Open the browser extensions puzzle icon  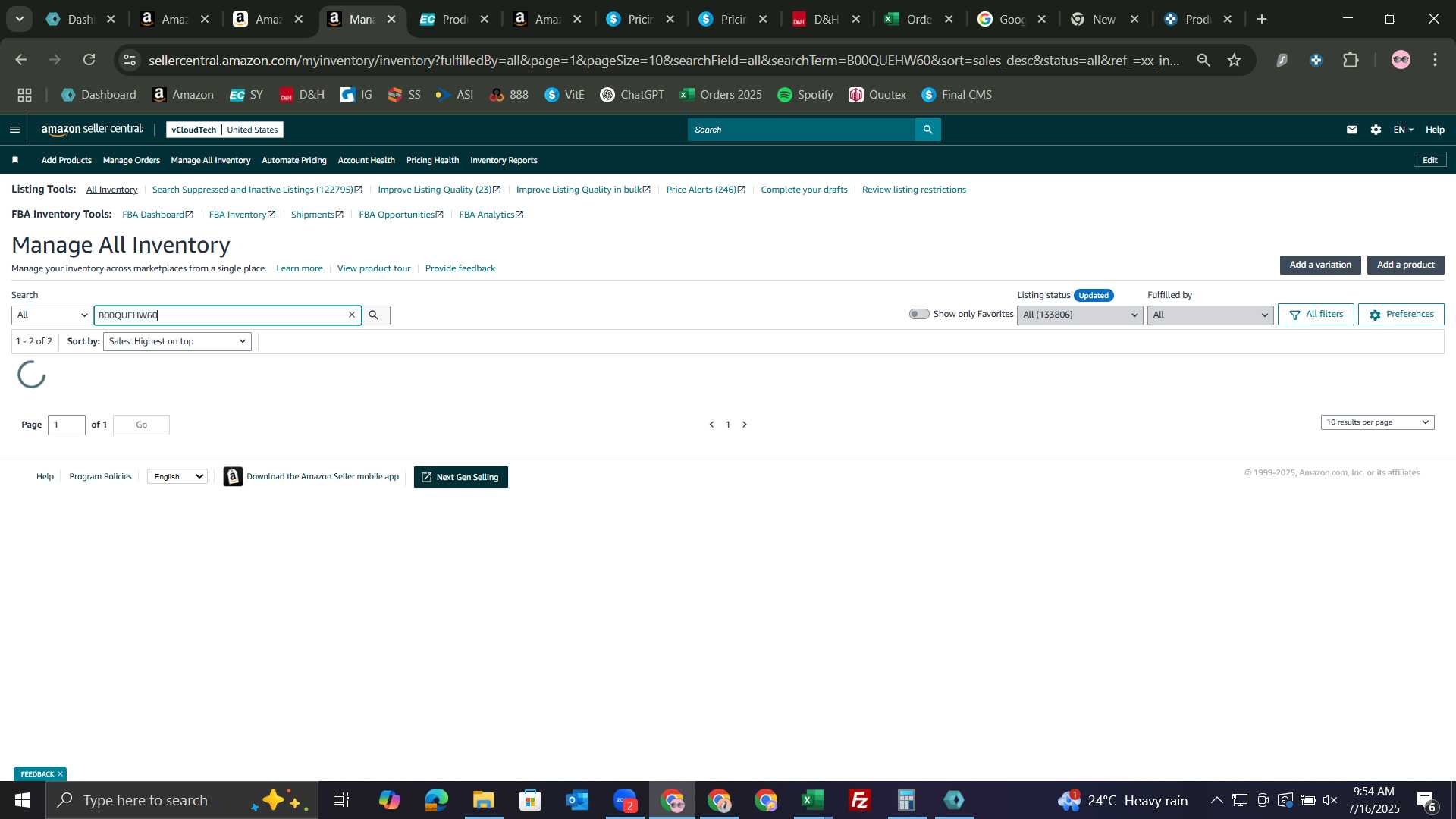coord(1351,60)
